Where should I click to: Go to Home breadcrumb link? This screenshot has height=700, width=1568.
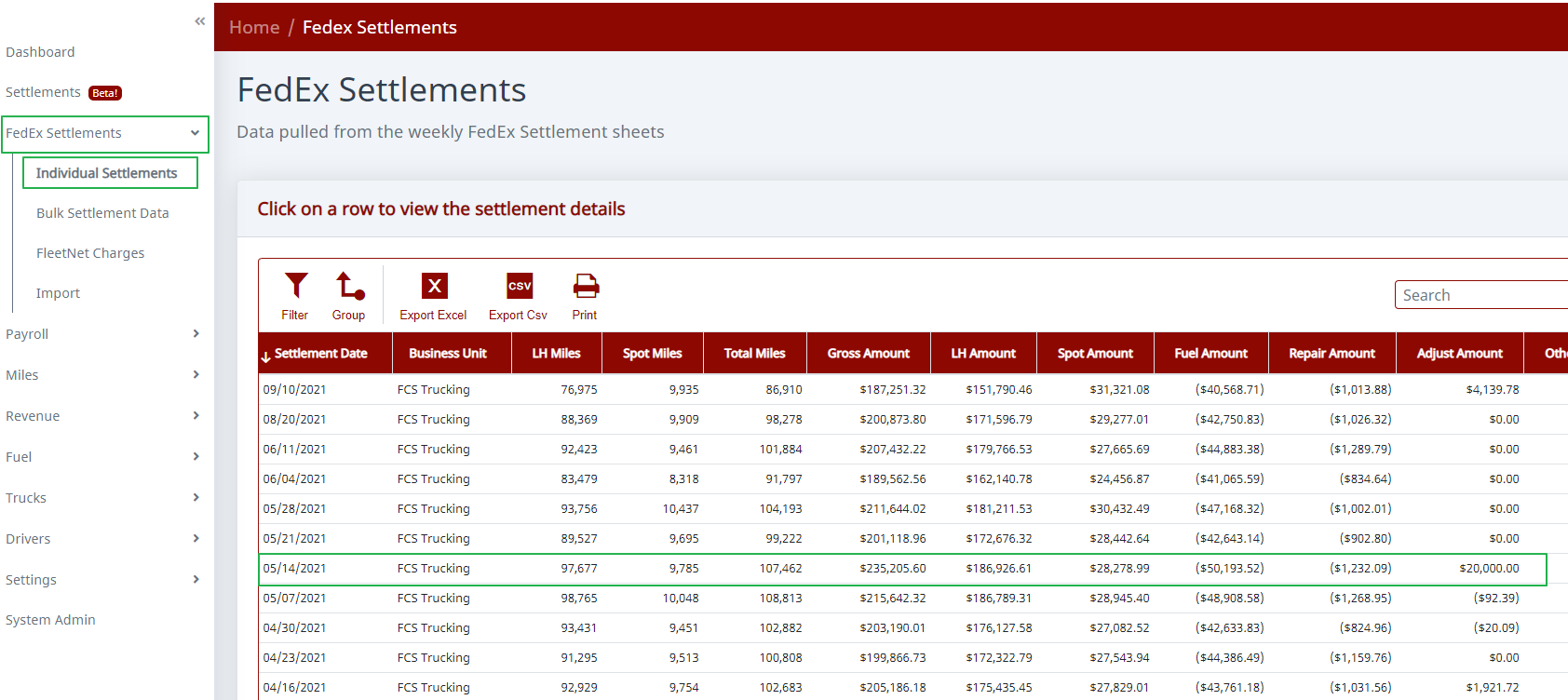[254, 27]
